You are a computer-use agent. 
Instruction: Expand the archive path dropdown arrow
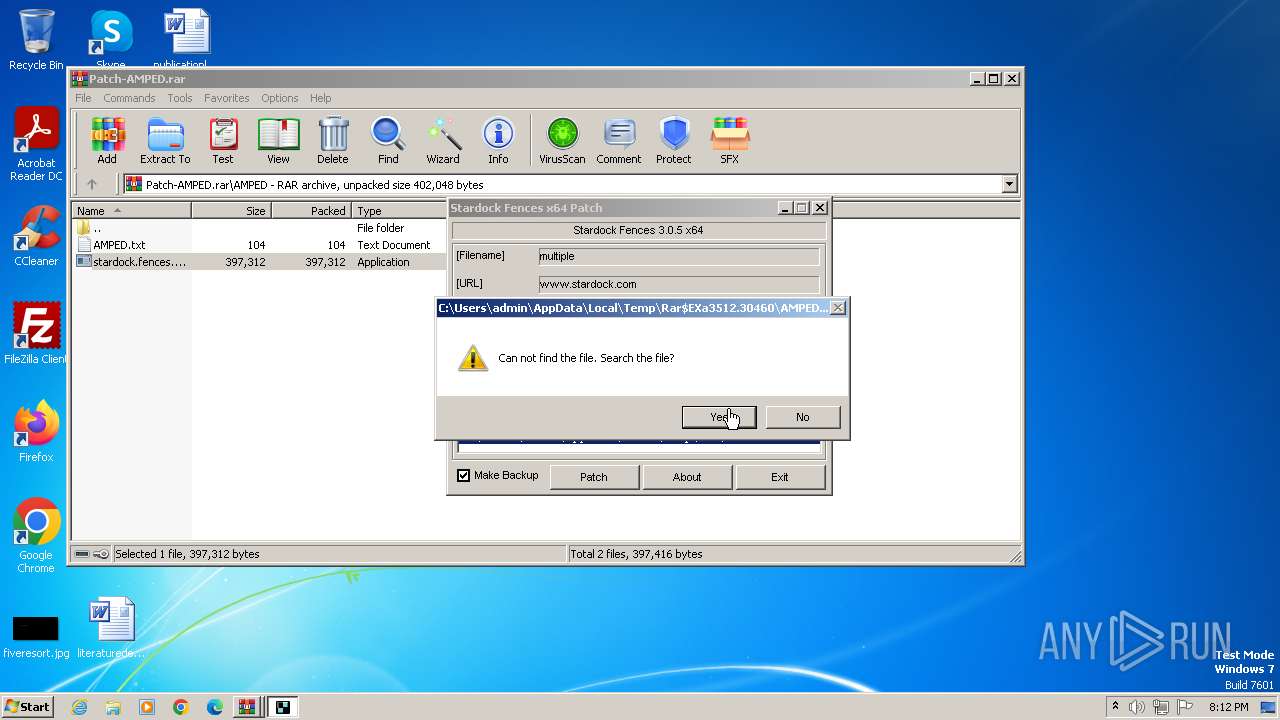click(1009, 184)
